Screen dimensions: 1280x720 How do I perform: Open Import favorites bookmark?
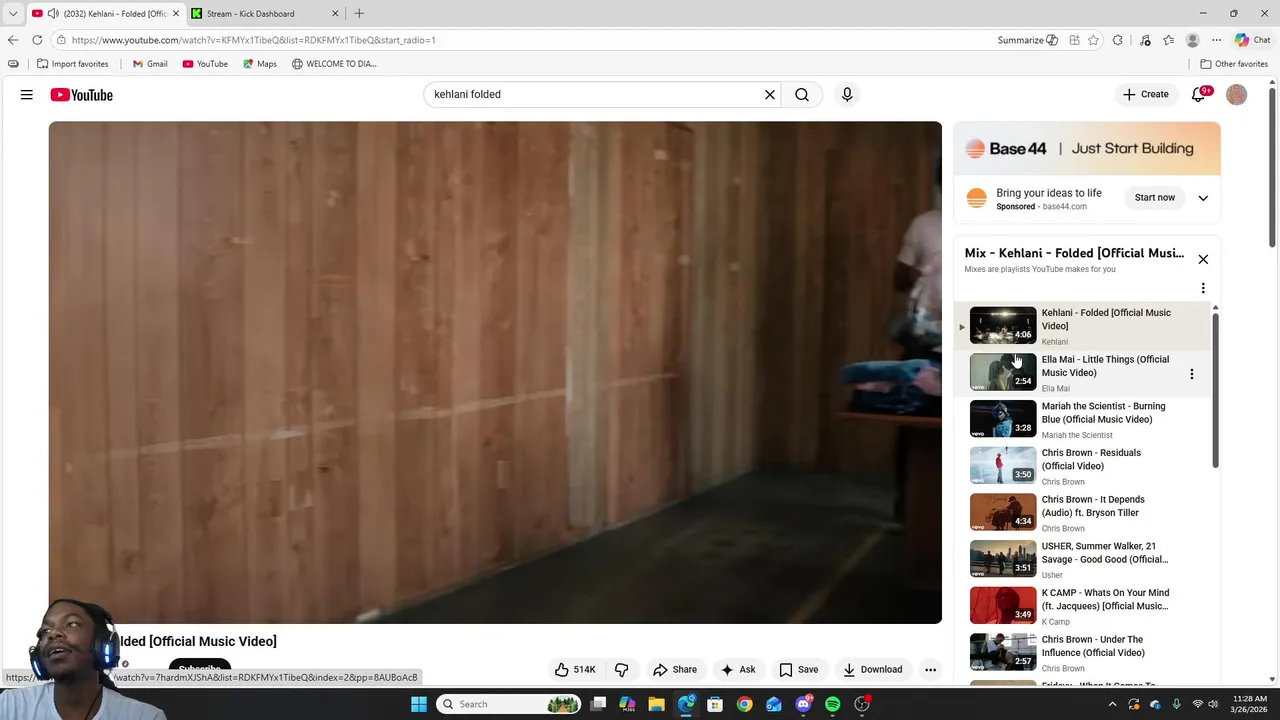pos(72,64)
